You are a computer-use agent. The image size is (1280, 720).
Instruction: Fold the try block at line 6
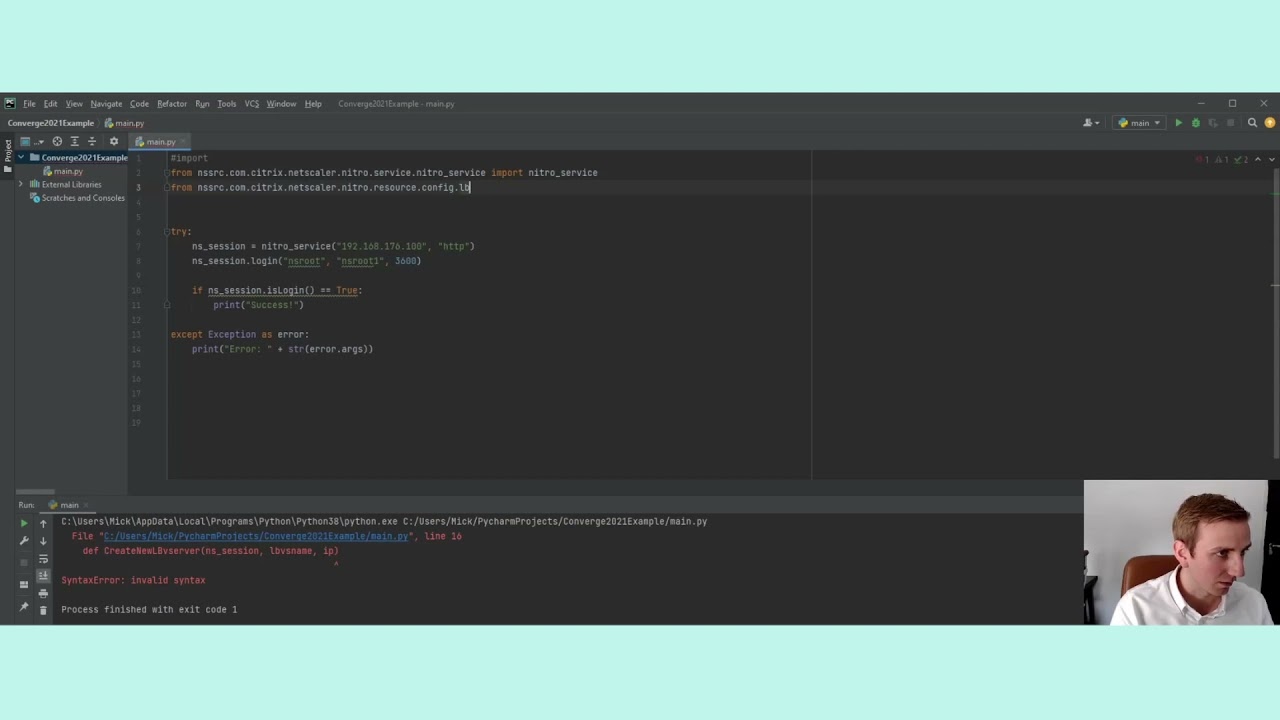pyautogui.click(x=169, y=232)
